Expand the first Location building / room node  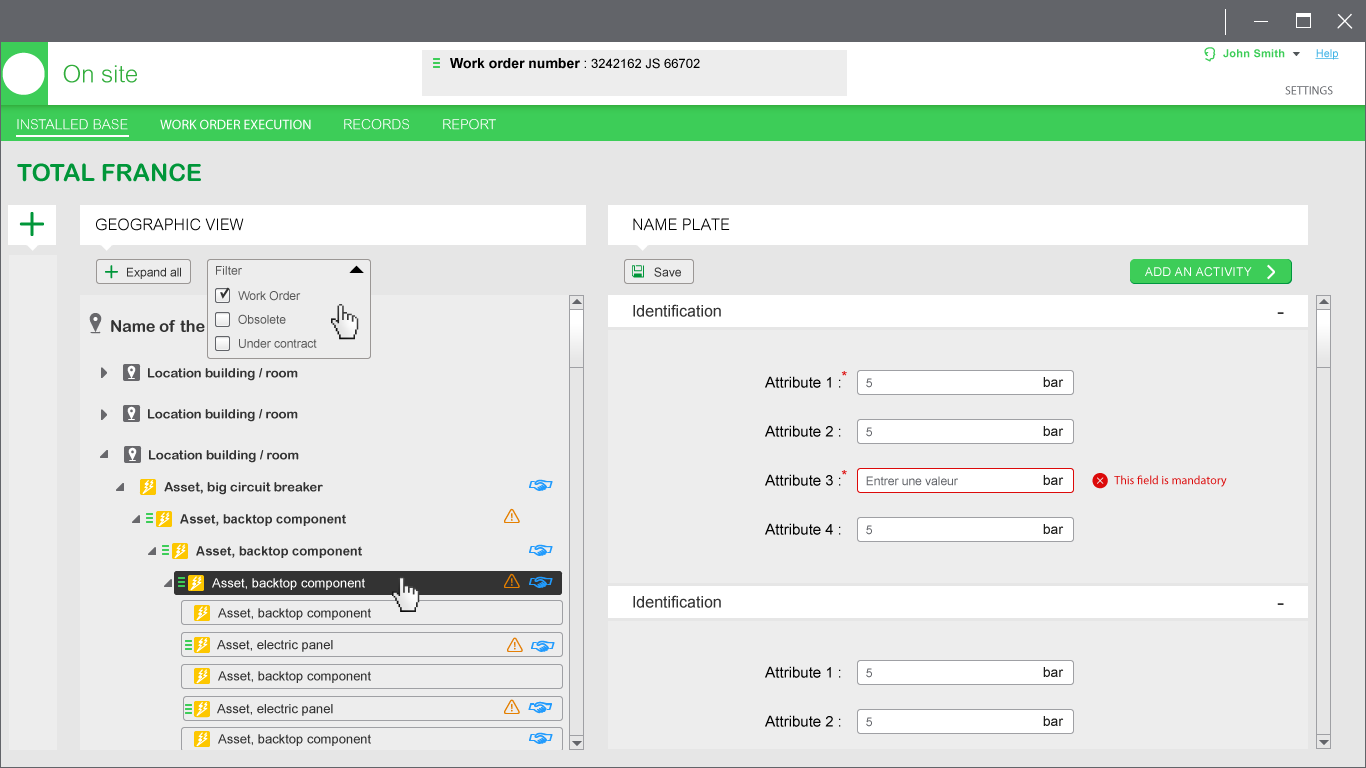104,373
